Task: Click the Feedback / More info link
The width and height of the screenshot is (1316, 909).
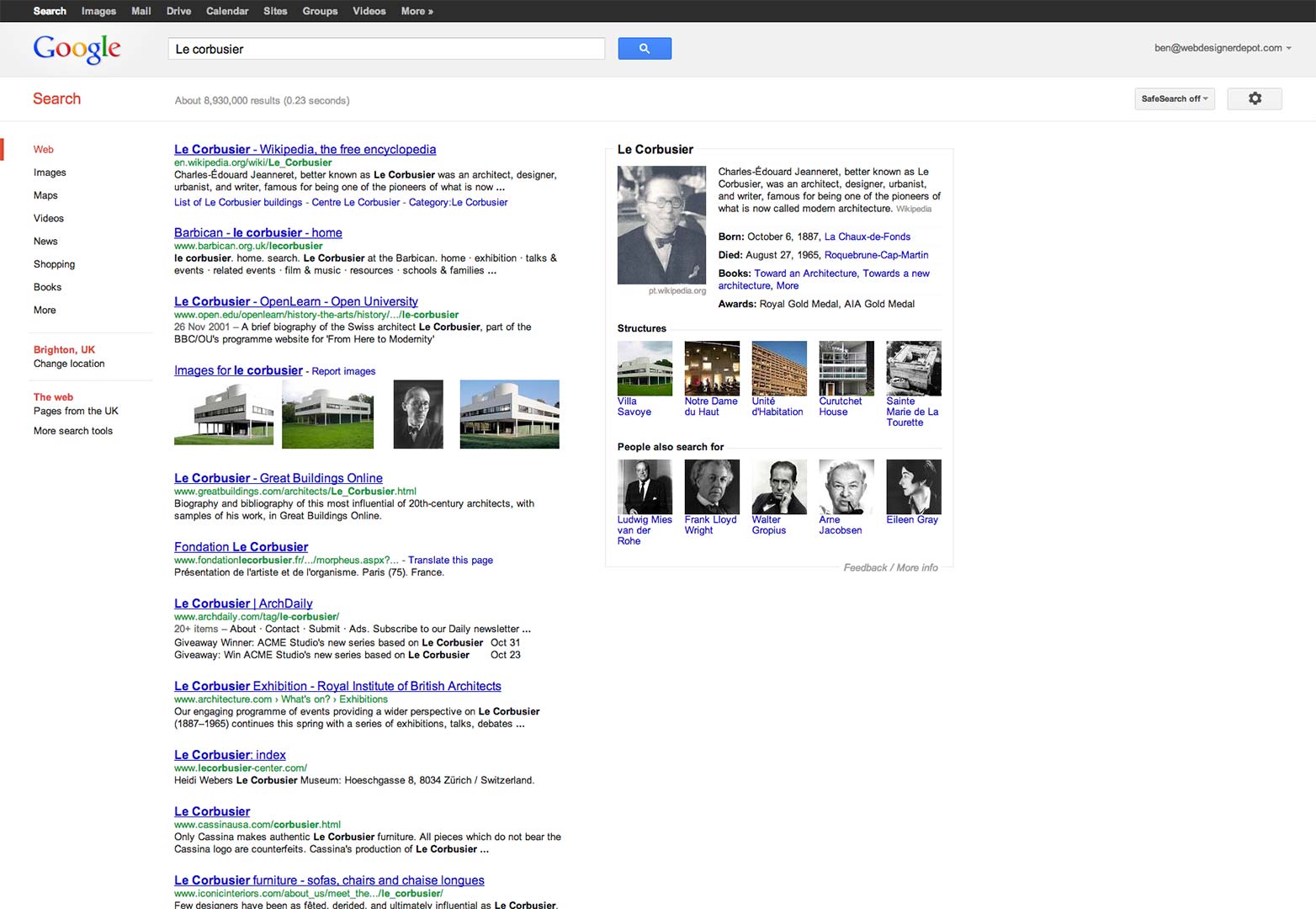Action: [890, 568]
